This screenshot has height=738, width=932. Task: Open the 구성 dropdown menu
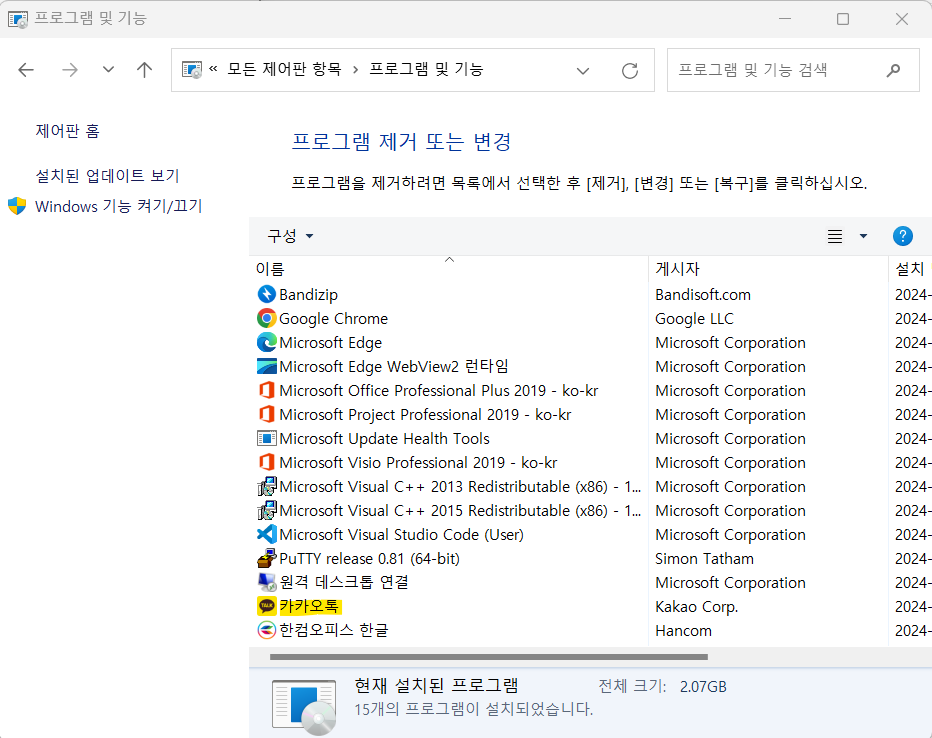click(290, 236)
